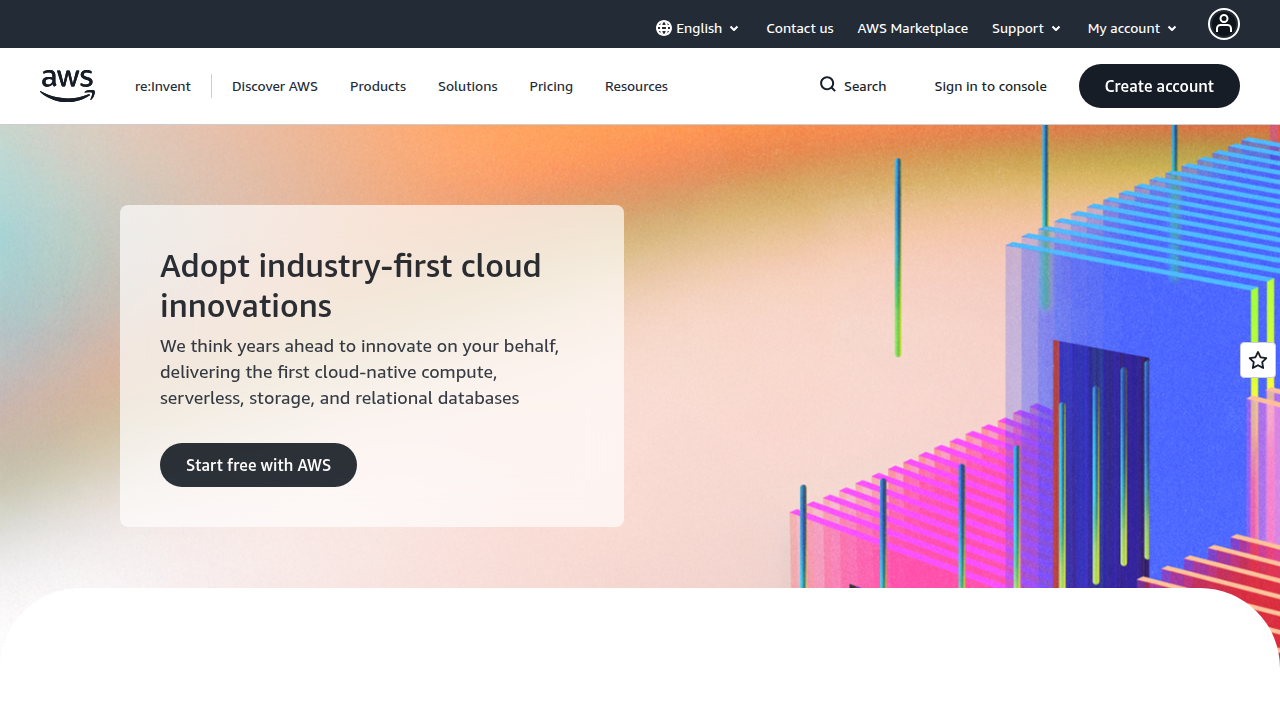1280x720 pixels.
Task: Click the AWS logo
Action: click(68, 86)
